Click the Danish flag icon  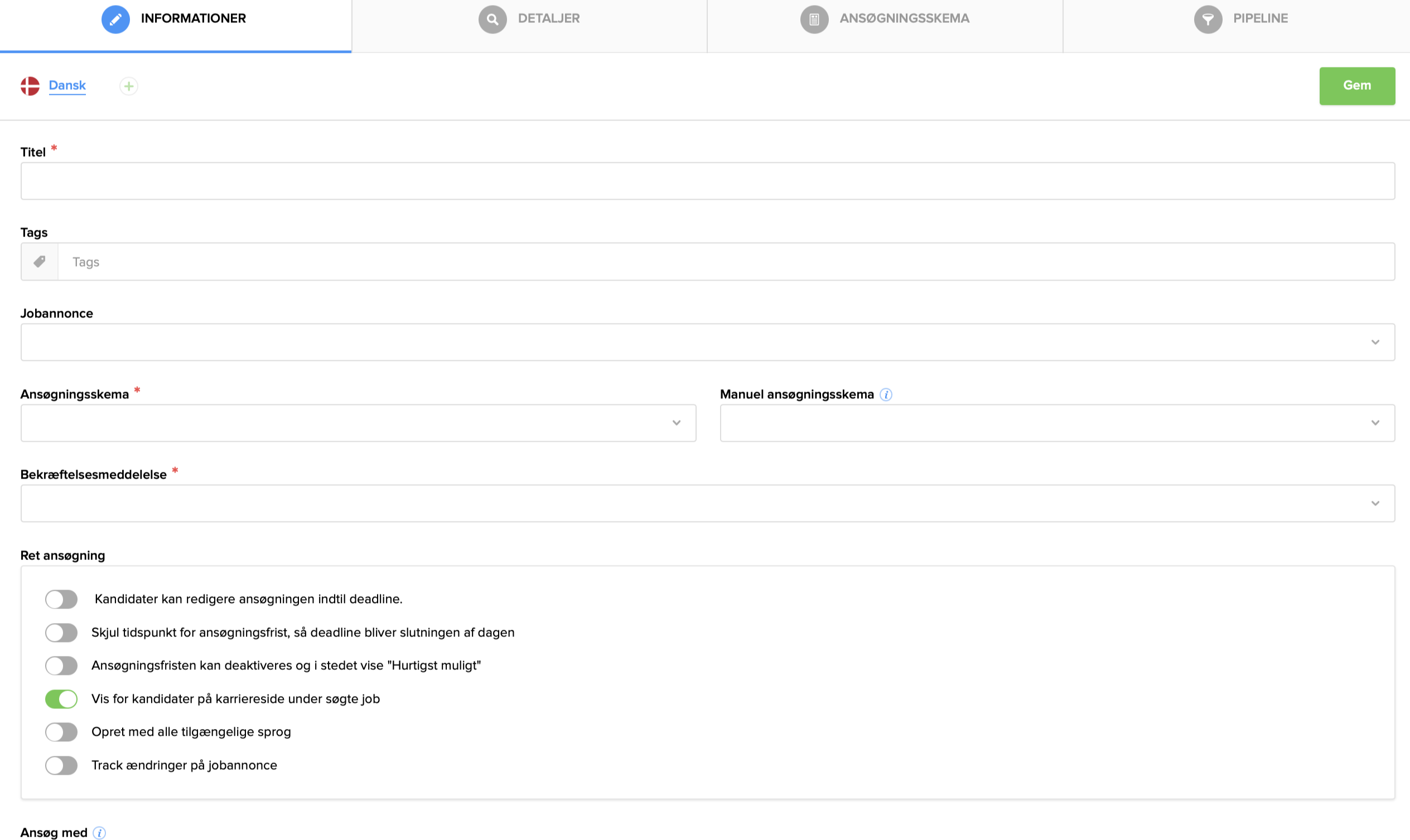click(30, 85)
